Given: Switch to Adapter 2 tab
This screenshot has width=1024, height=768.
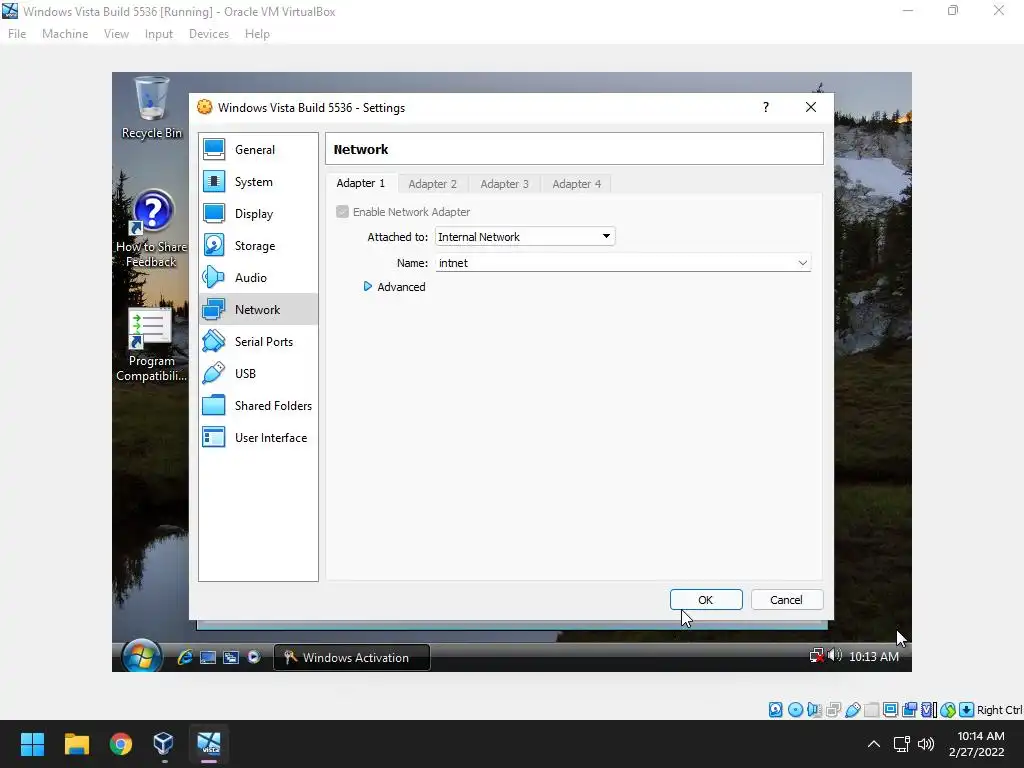Looking at the screenshot, I should tap(432, 184).
